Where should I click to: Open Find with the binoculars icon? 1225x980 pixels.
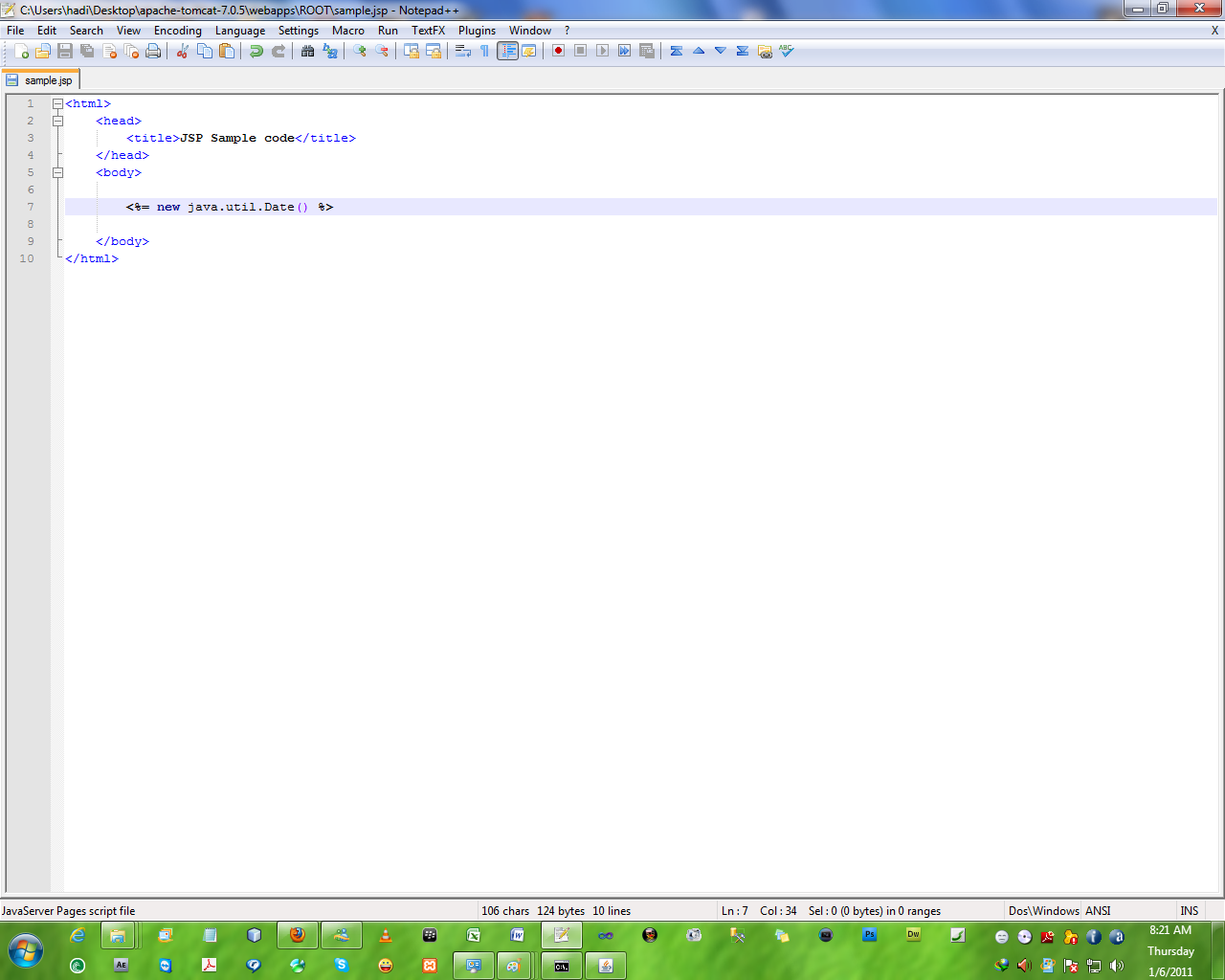(308, 51)
